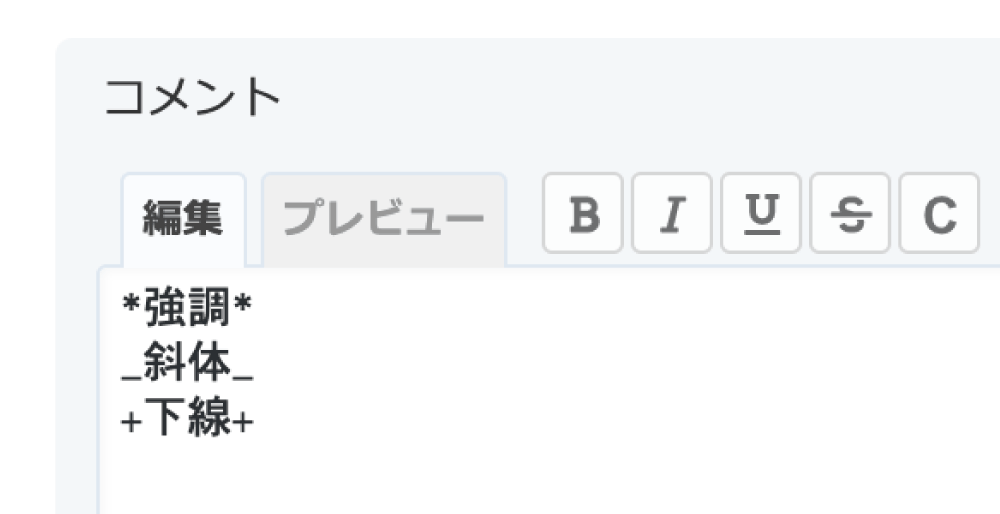Image resolution: width=1000 pixels, height=514 pixels.
Task: Apply italic using the I button
Action: click(x=672, y=213)
